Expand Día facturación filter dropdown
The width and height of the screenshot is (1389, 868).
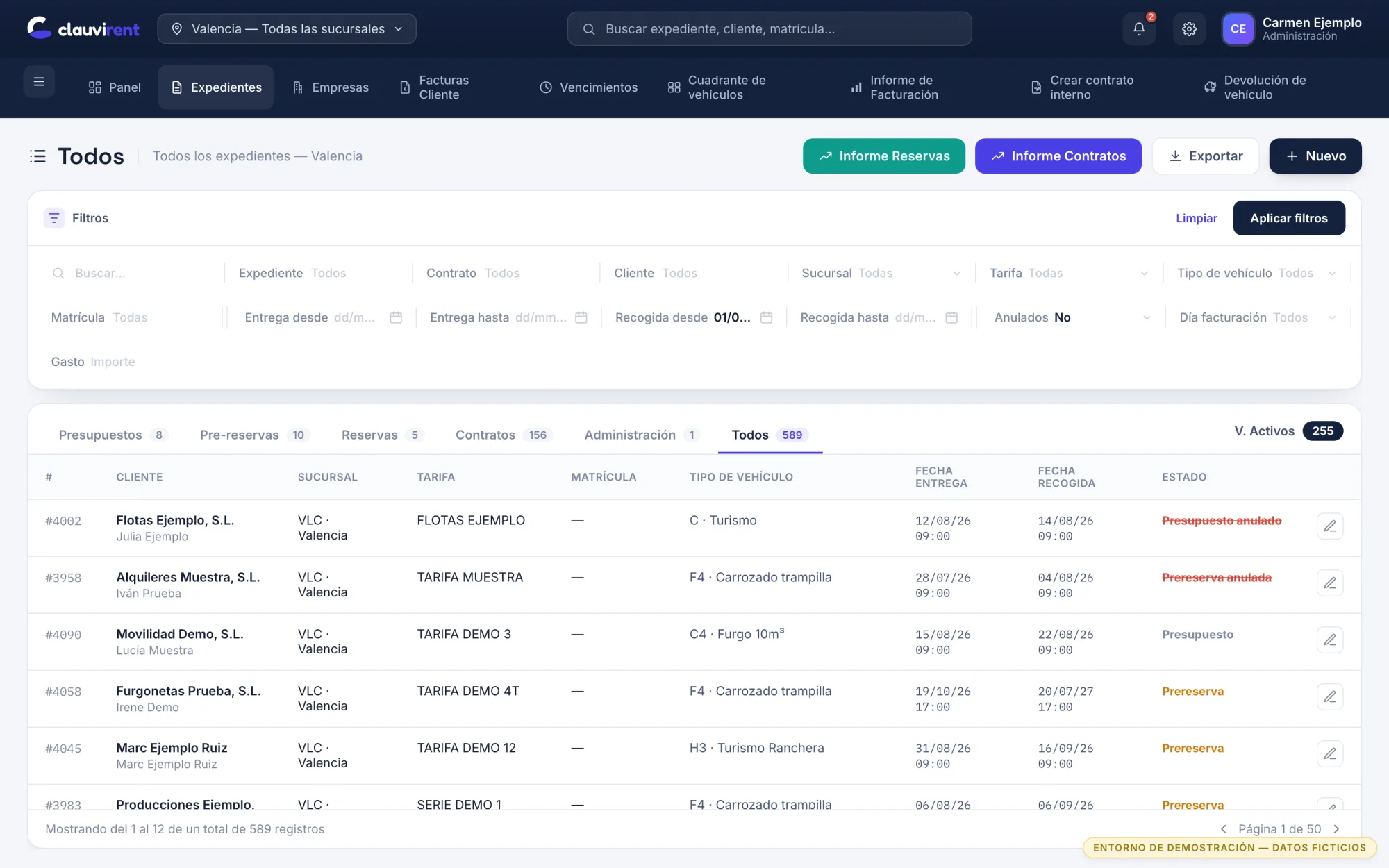(1258, 317)
